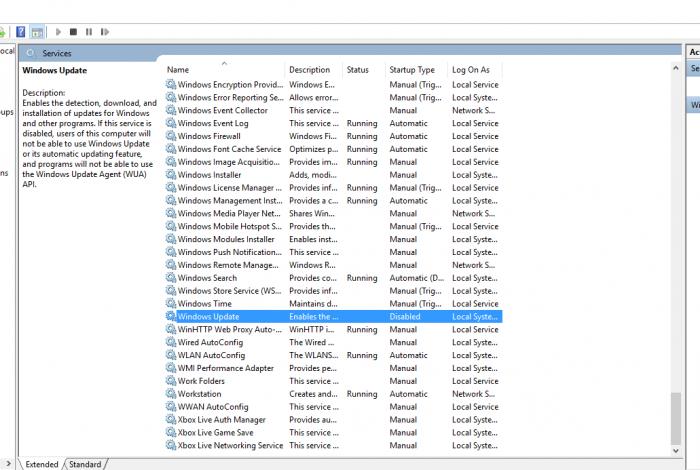The height and width of the screenshot is (470, 700).
Task: Click the bottom-left horizontal scroll right arrow
Action: pos(8,464)
